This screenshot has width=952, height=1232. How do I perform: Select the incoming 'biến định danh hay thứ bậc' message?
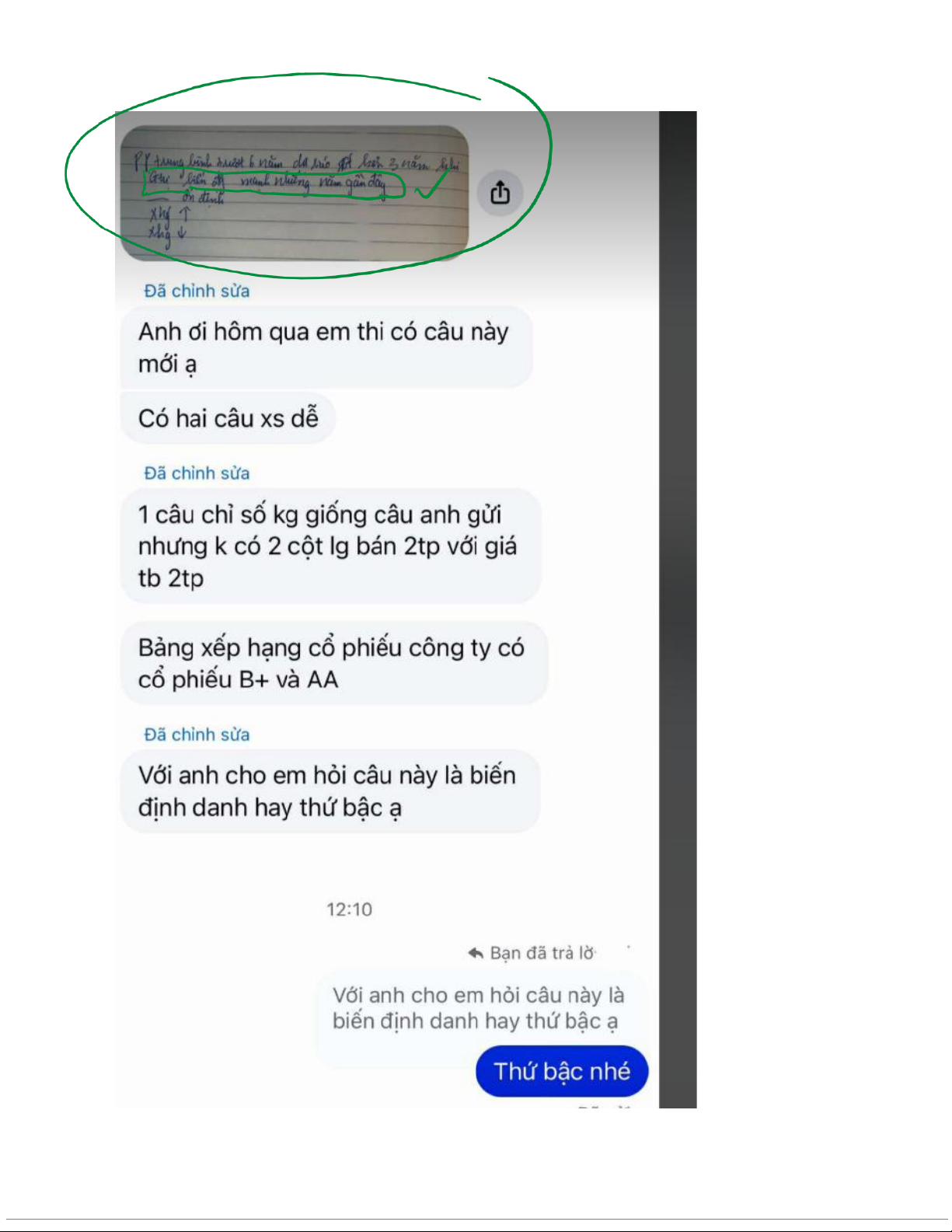[330, 791]
